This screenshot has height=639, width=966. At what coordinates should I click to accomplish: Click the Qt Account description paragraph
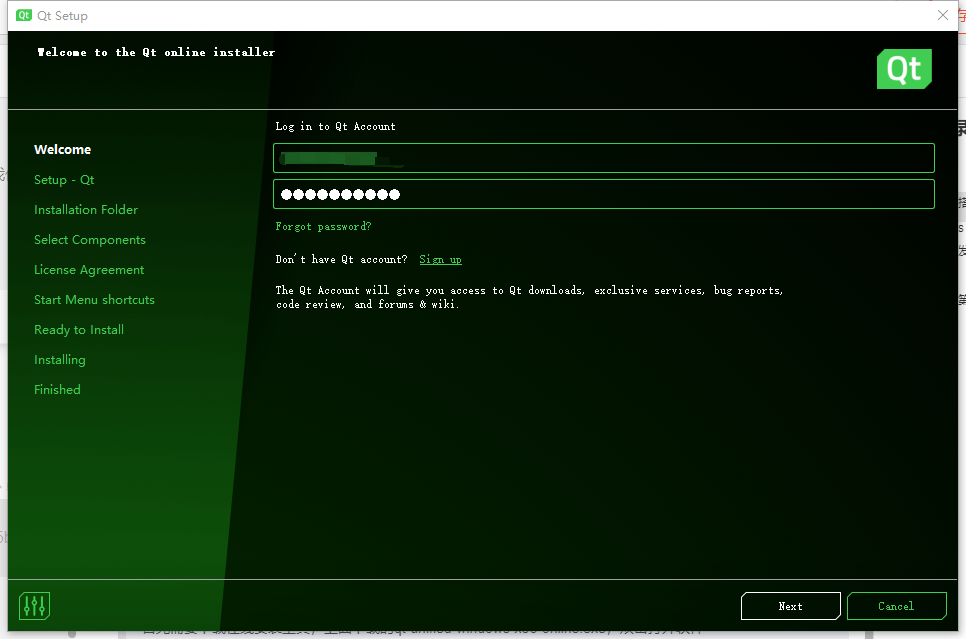529,297
